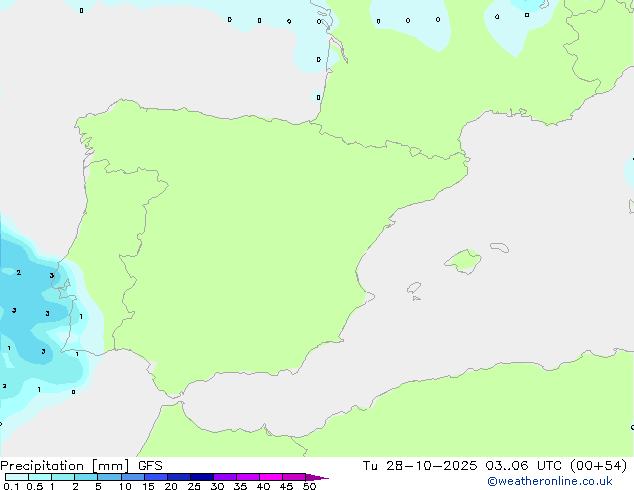Click the legend label '15'

pyautogui.click(x=148, y=486)
